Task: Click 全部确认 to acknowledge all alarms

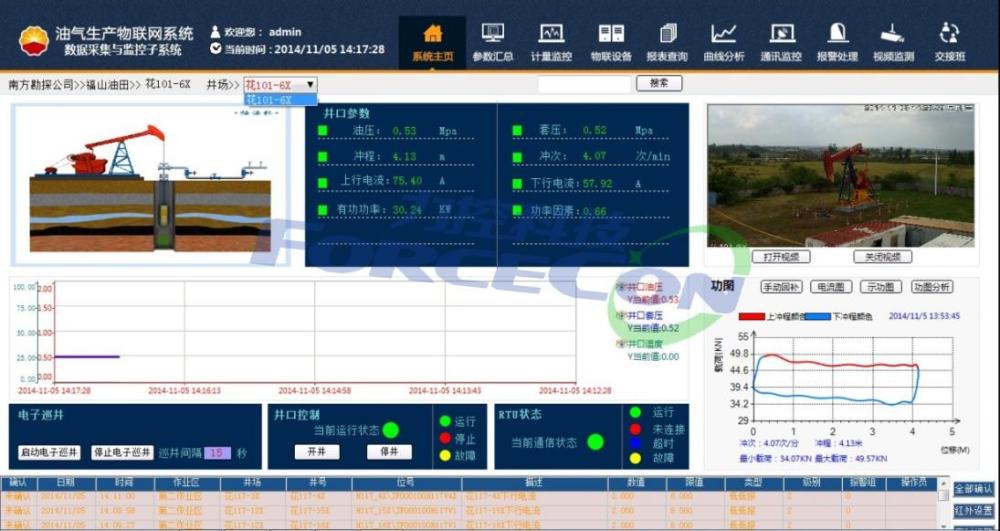Action: 973,490
